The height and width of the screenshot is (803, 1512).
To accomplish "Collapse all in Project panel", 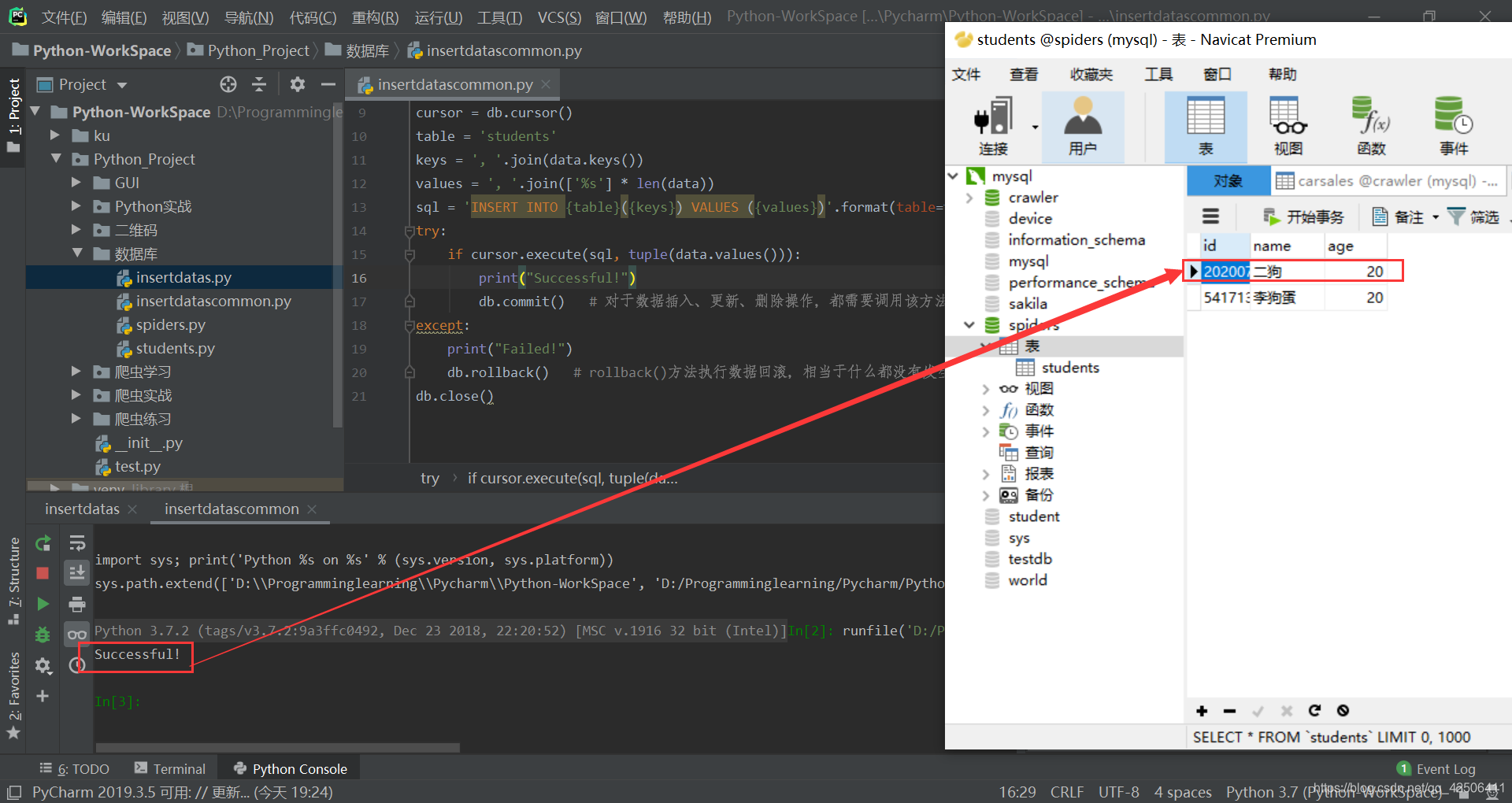I will point(259,84).
